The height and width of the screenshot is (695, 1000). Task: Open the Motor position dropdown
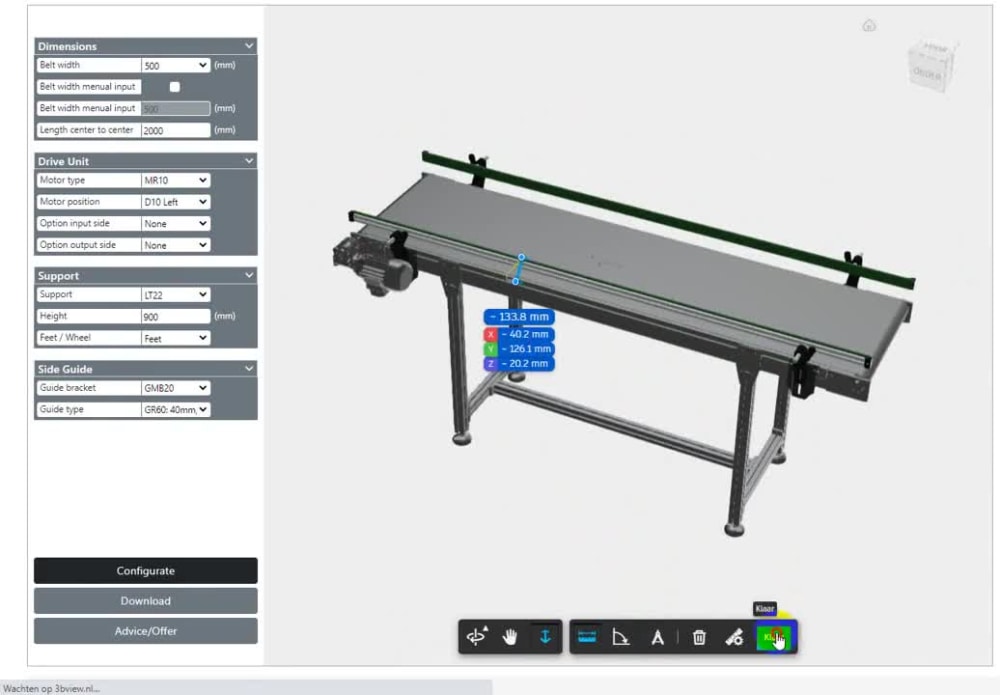[x=175, y=202]
